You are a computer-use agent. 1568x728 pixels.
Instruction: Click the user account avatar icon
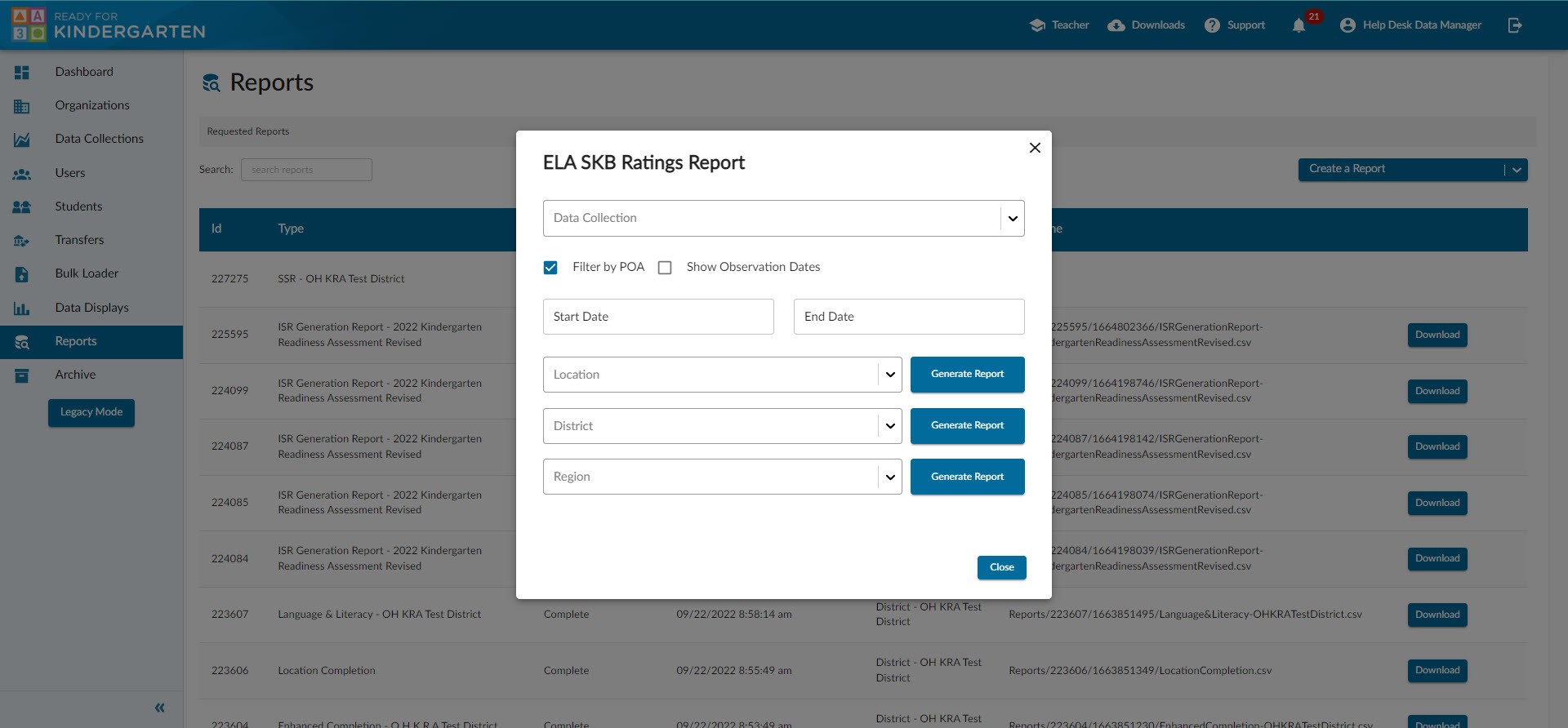tap(1347, 25)
